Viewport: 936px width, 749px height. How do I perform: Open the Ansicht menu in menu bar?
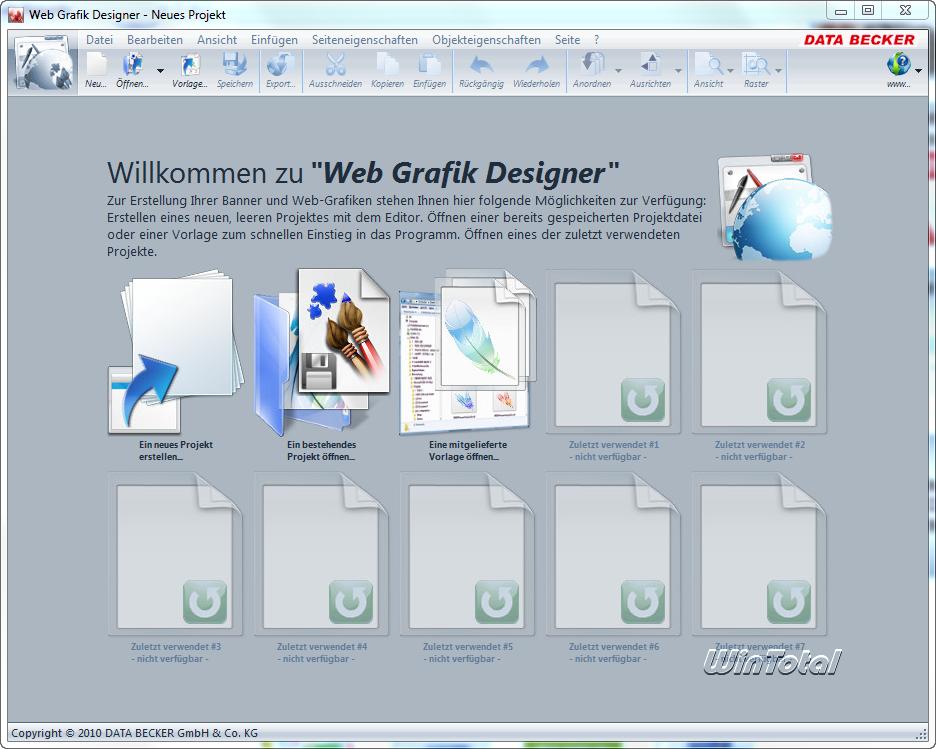217,40
